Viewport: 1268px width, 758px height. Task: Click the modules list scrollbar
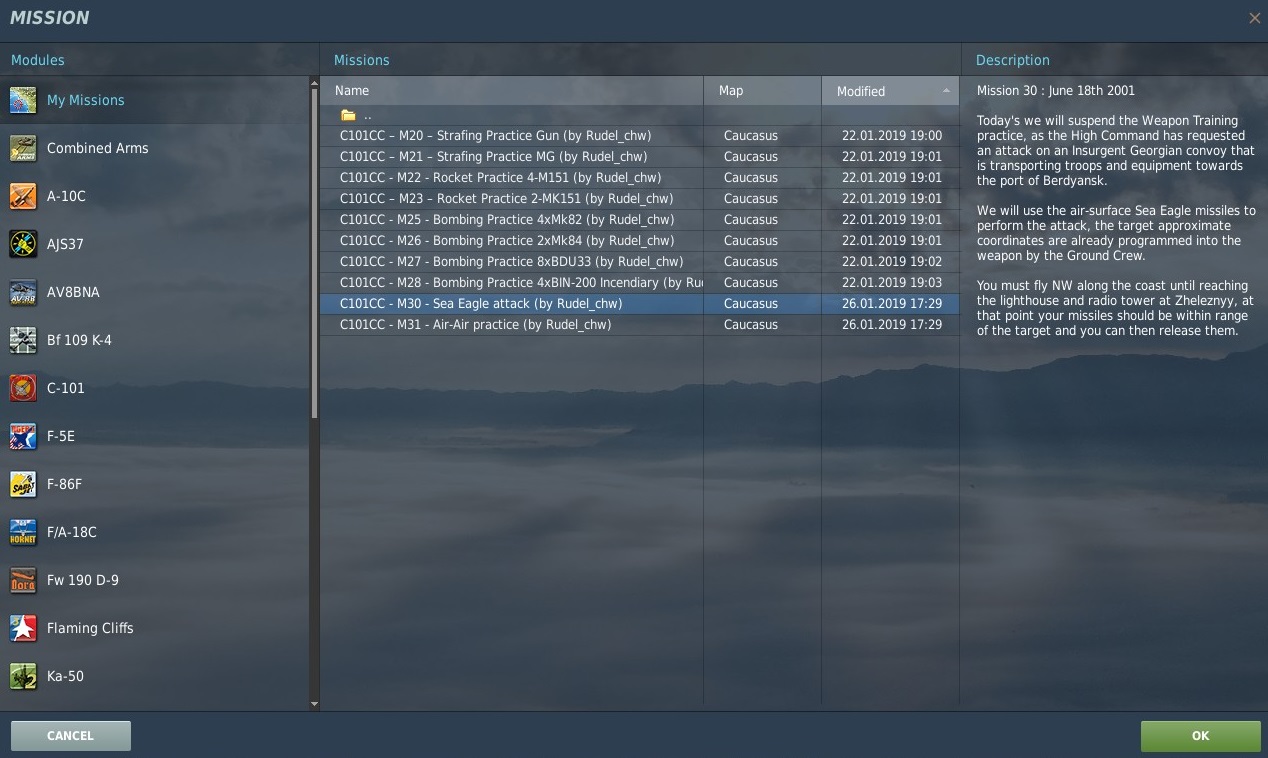pos(314,250)
